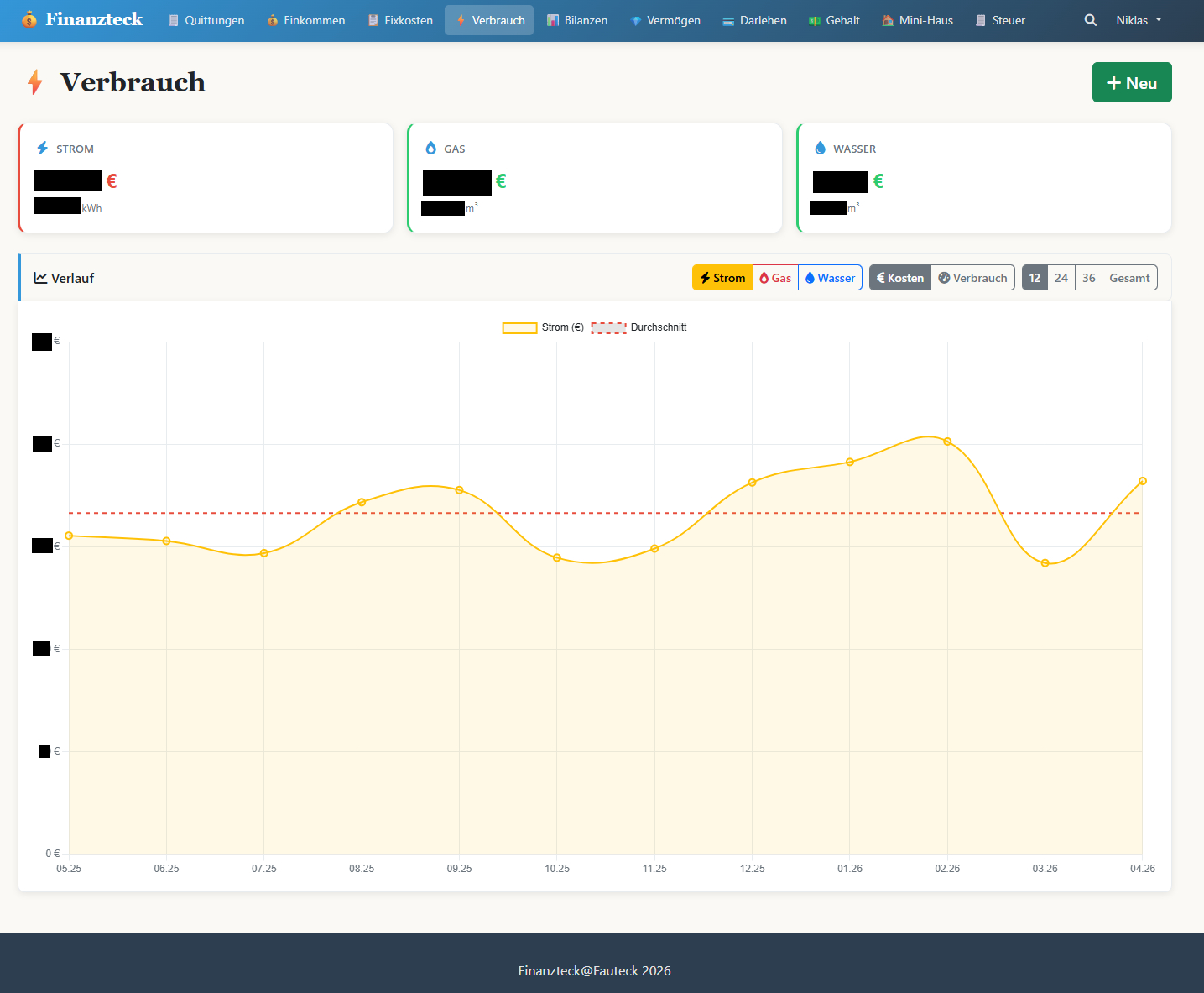Expand the Niklas user dropdown

point(1139,20)
